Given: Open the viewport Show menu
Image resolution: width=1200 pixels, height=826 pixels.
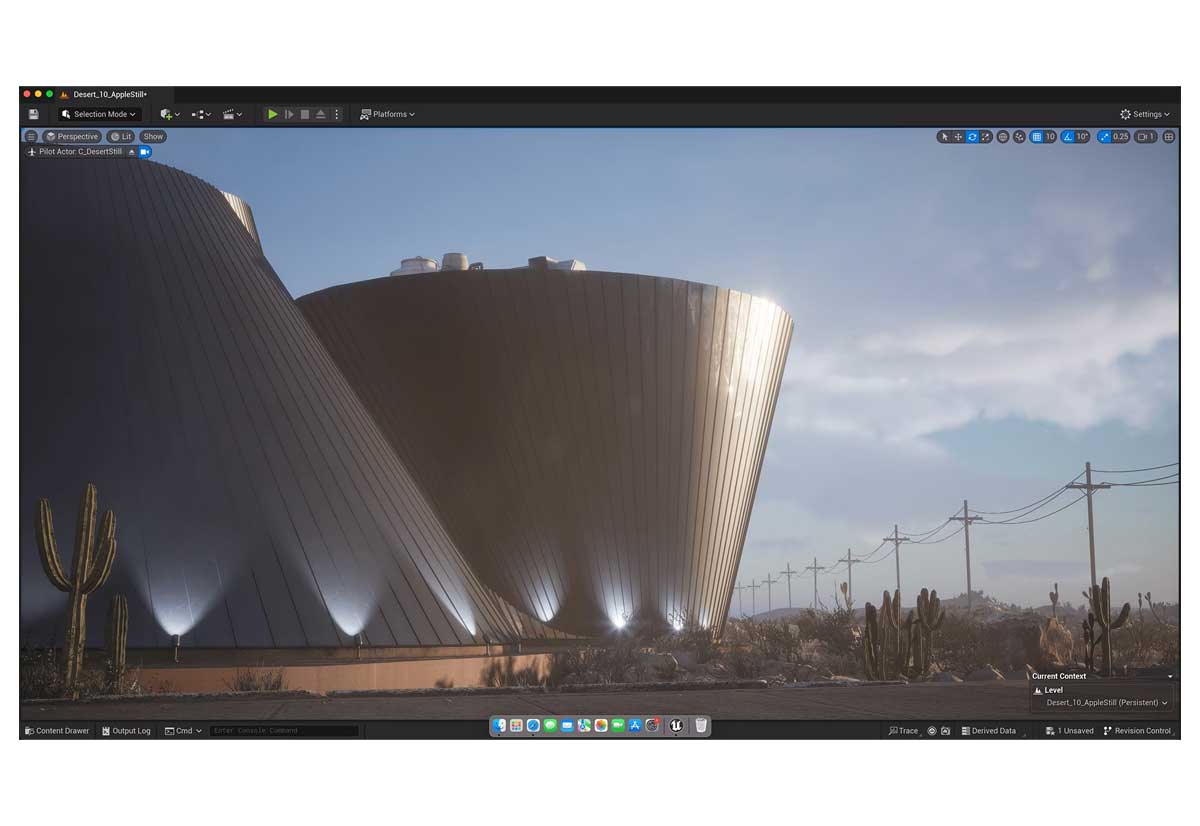Looking at the screenshot, I should [152, 136].
